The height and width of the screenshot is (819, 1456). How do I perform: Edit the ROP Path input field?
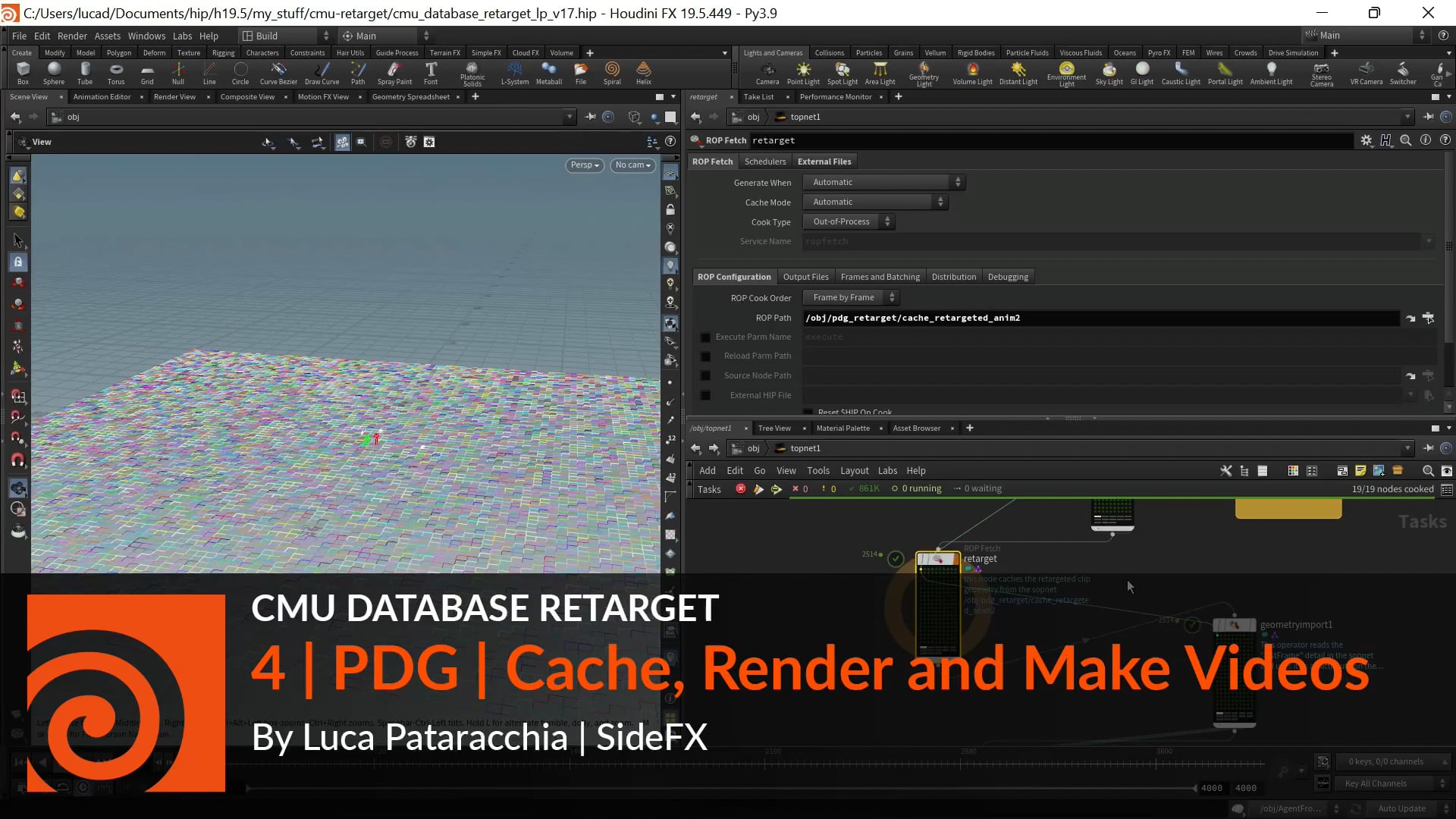point(1100,318)
